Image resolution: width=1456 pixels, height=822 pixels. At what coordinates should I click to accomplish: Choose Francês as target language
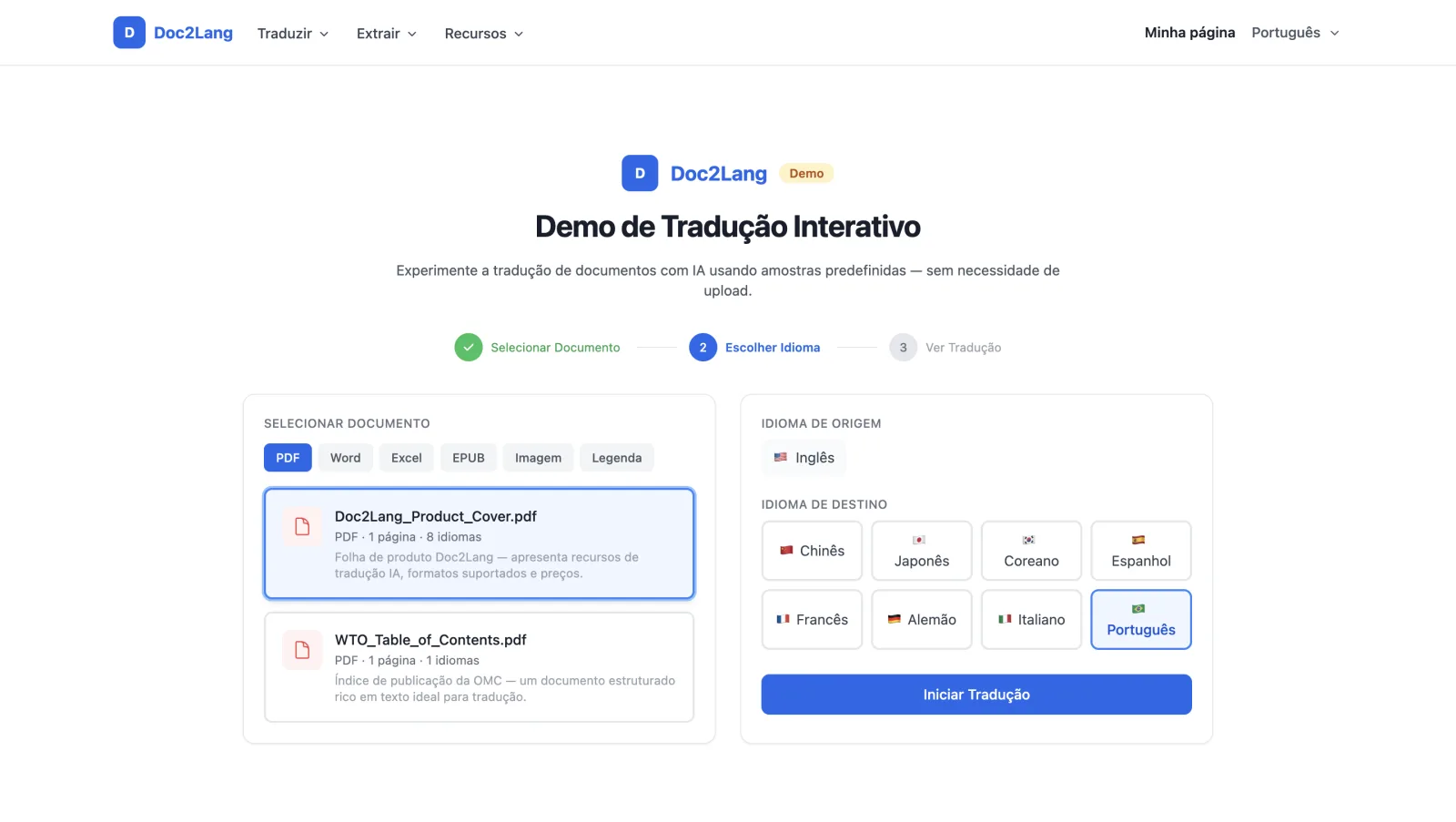point(812,620)
